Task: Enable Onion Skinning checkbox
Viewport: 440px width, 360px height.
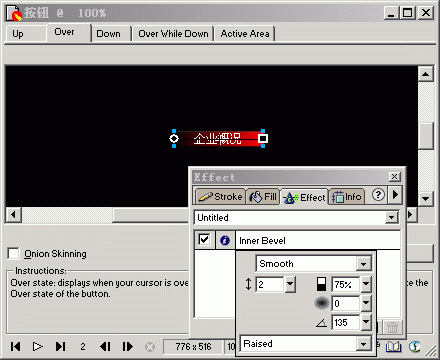Action: pos(13,253)
